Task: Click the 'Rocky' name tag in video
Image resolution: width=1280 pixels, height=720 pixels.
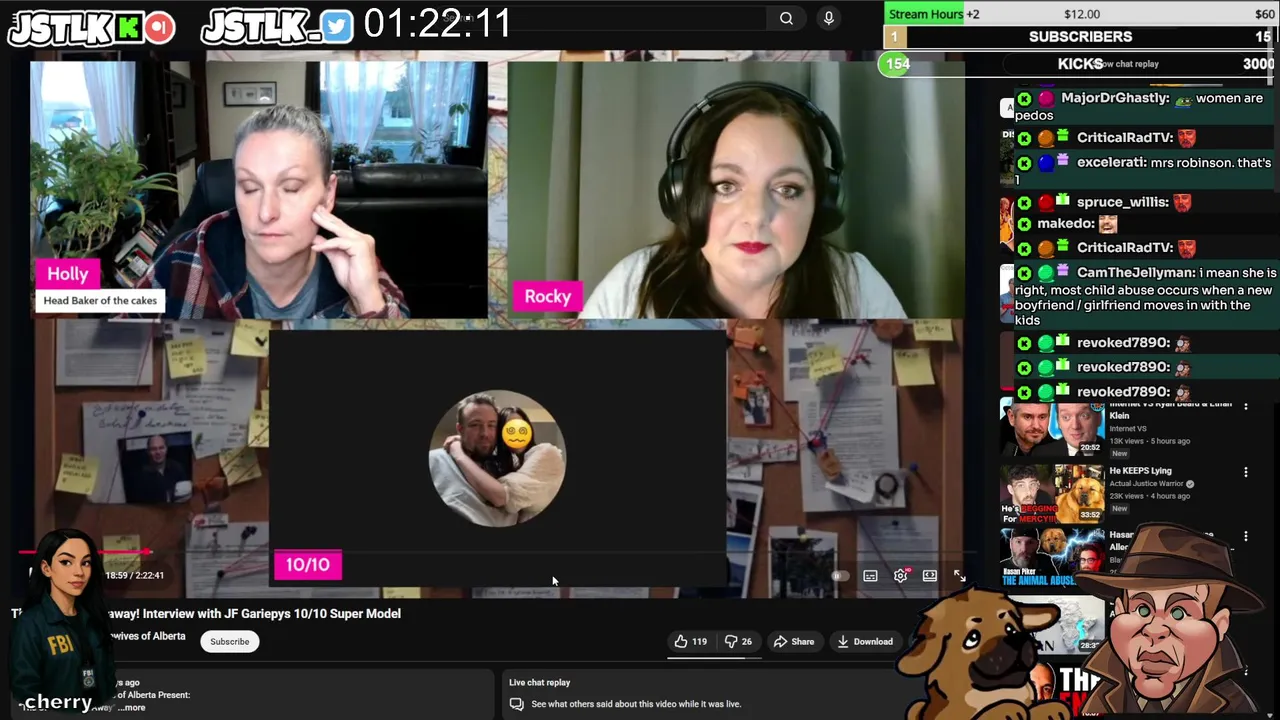Action: coord(548,296)
